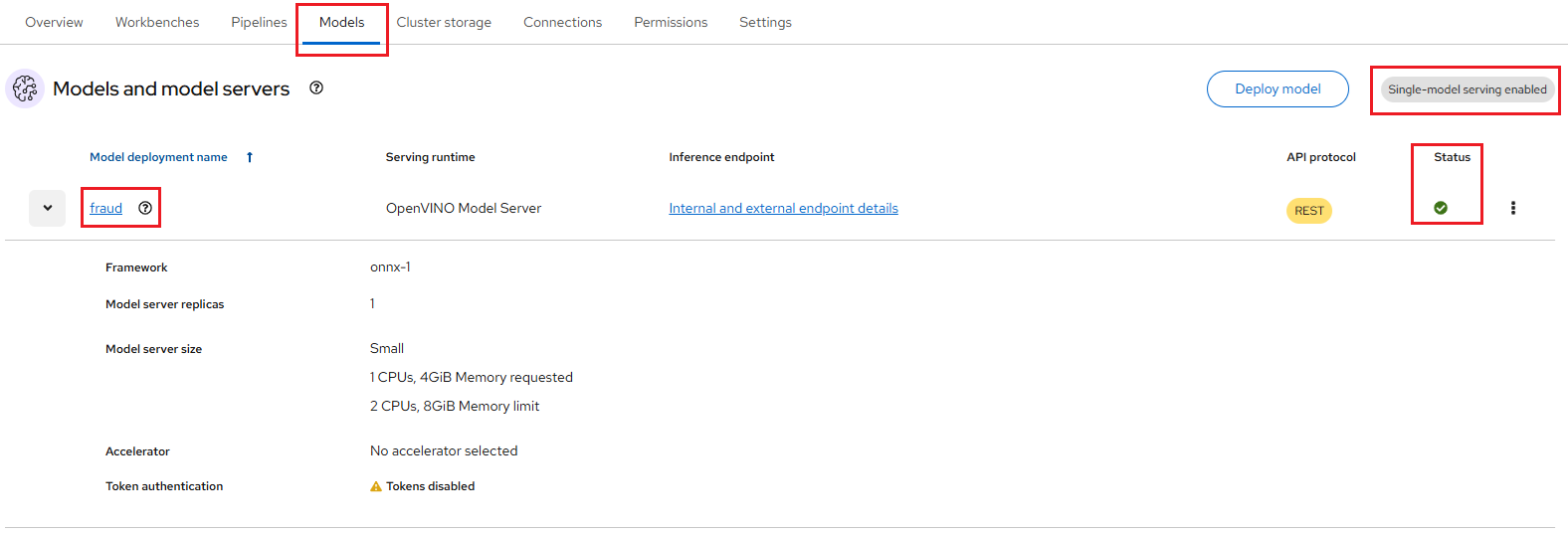1568x533 pixels.
Task: Click help icon beside fraud deployment name
Action: coord(145,208)
